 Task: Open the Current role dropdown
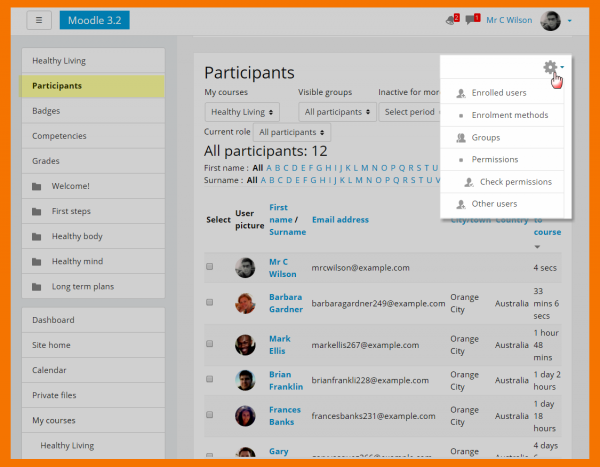[291, 132]
